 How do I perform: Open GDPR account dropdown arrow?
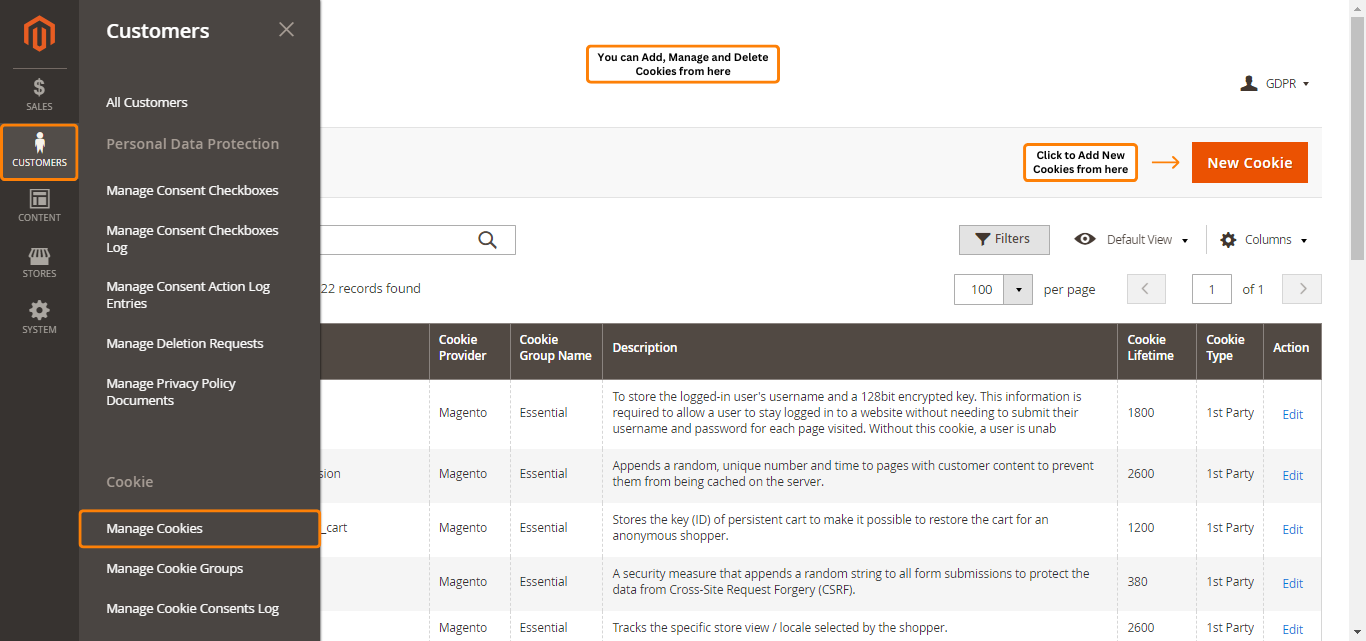(1306, 84)
